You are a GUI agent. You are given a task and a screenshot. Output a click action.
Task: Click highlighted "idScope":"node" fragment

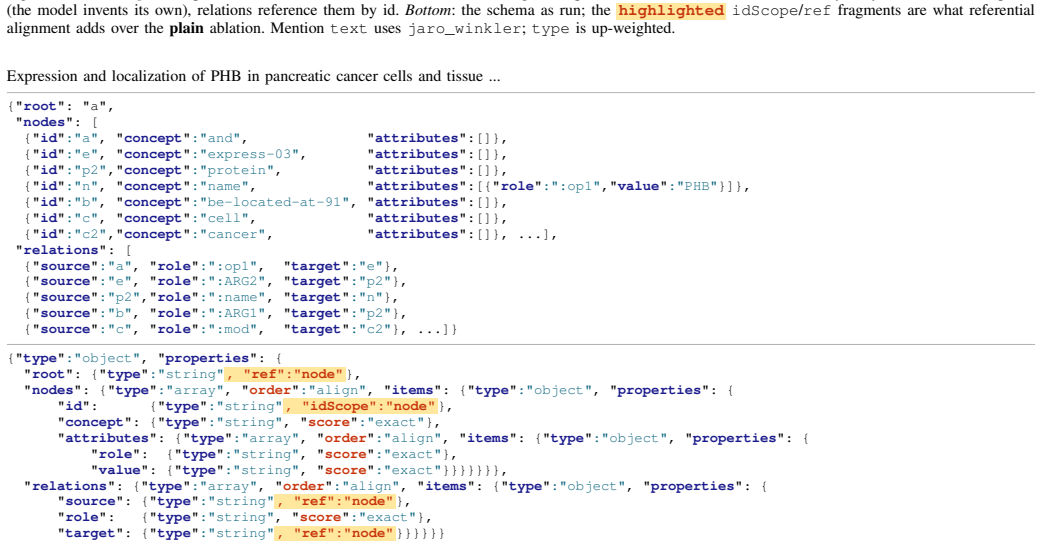click(360, 406)
